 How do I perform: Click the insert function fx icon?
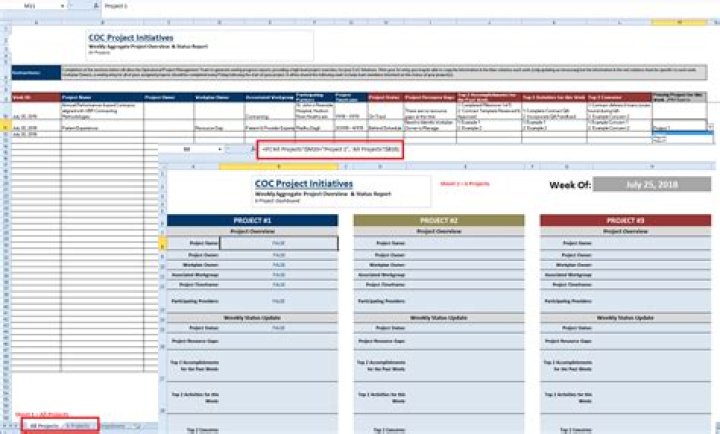96,6
